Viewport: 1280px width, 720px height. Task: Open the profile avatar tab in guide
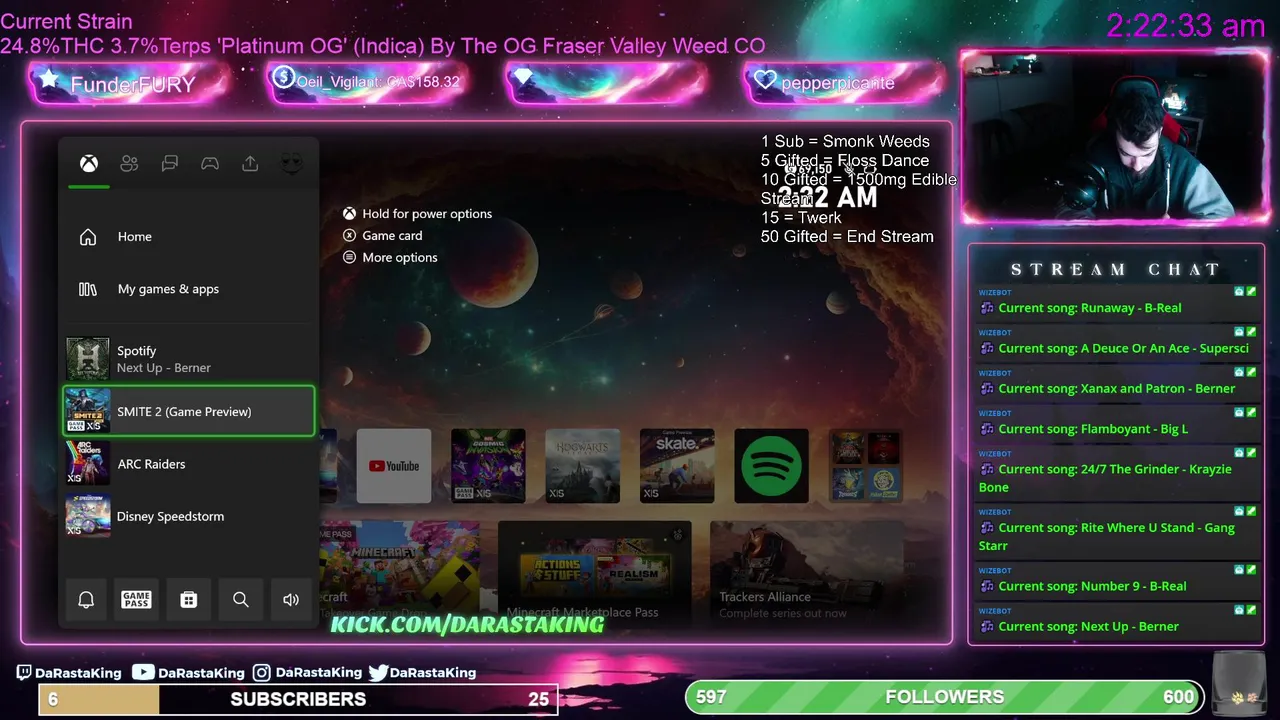291,164
